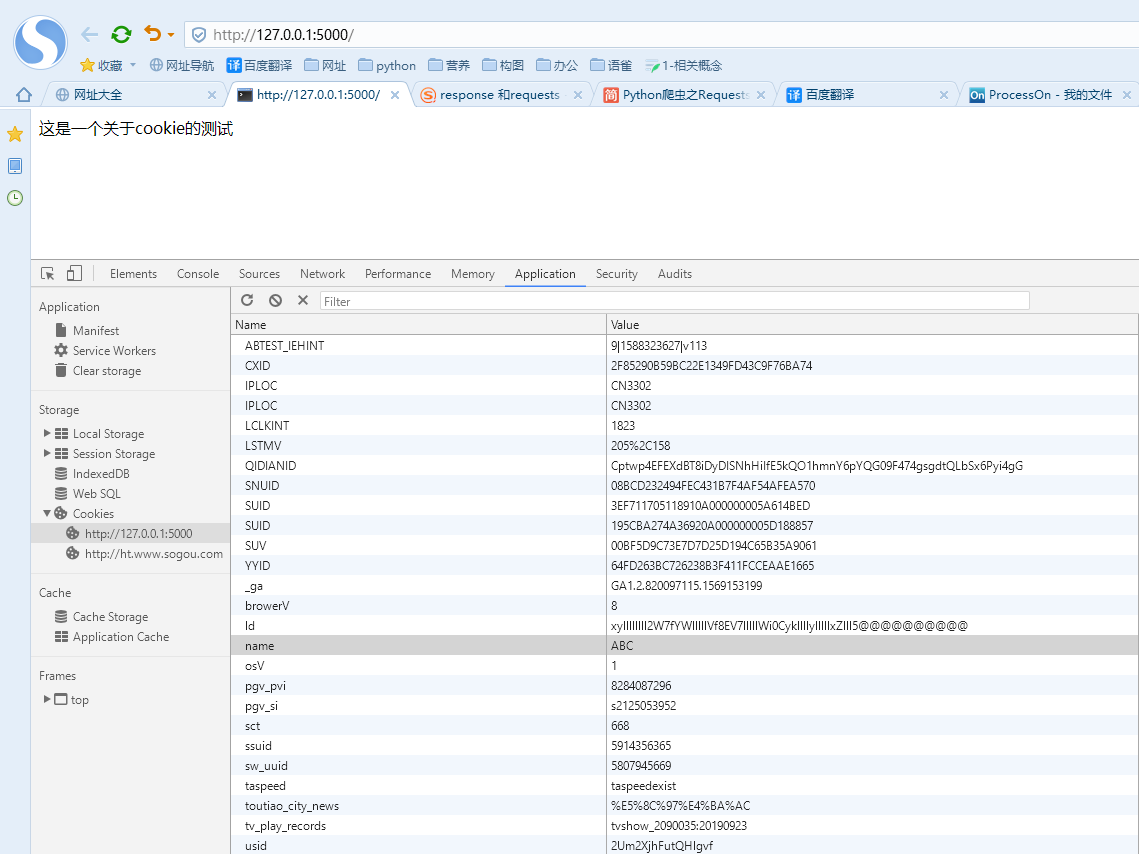Go back with the browser back arrow
This screenshot has height=854, width=1139.
tap(89, 34)
